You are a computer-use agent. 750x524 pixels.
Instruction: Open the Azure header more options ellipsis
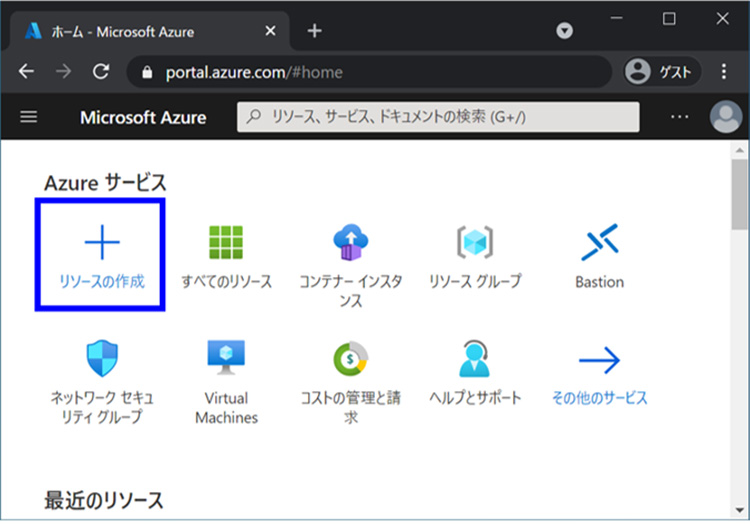point(679,117)
